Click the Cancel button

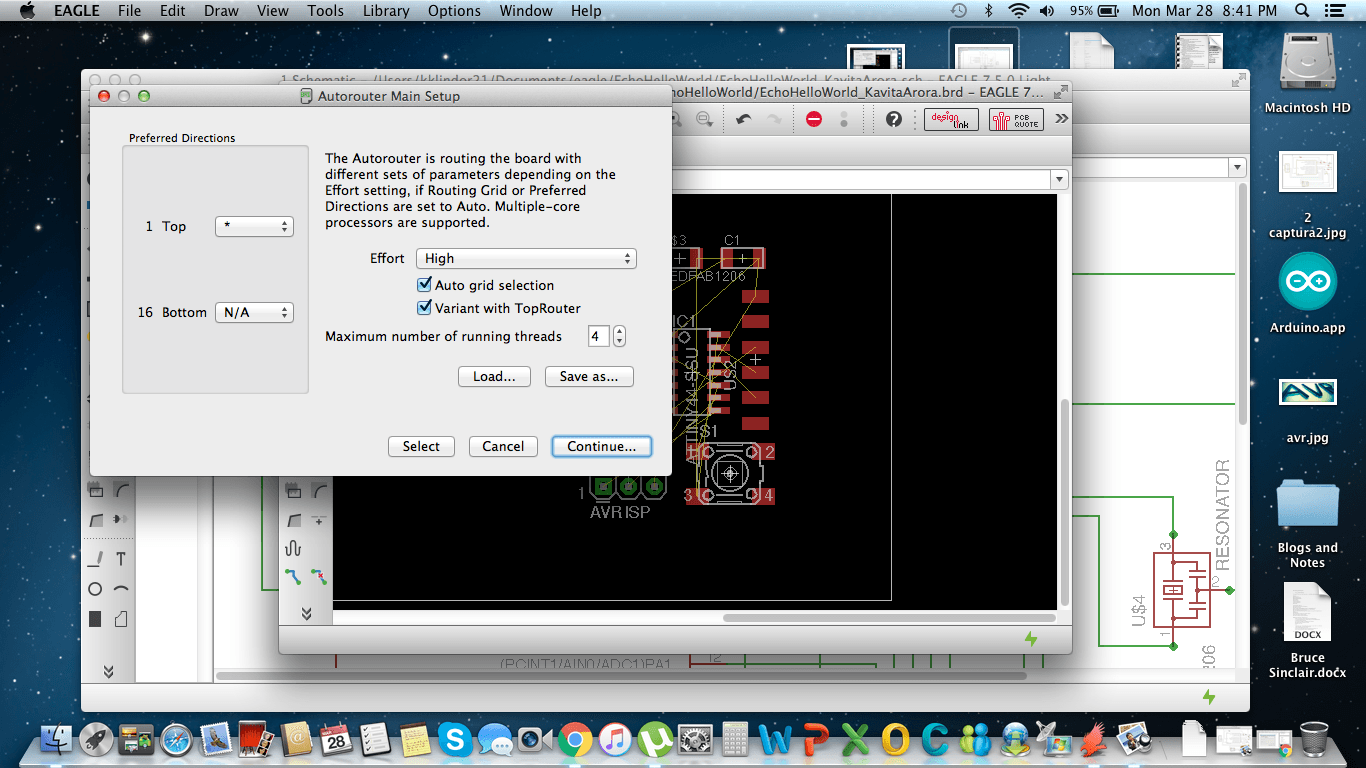coord(503,446)
